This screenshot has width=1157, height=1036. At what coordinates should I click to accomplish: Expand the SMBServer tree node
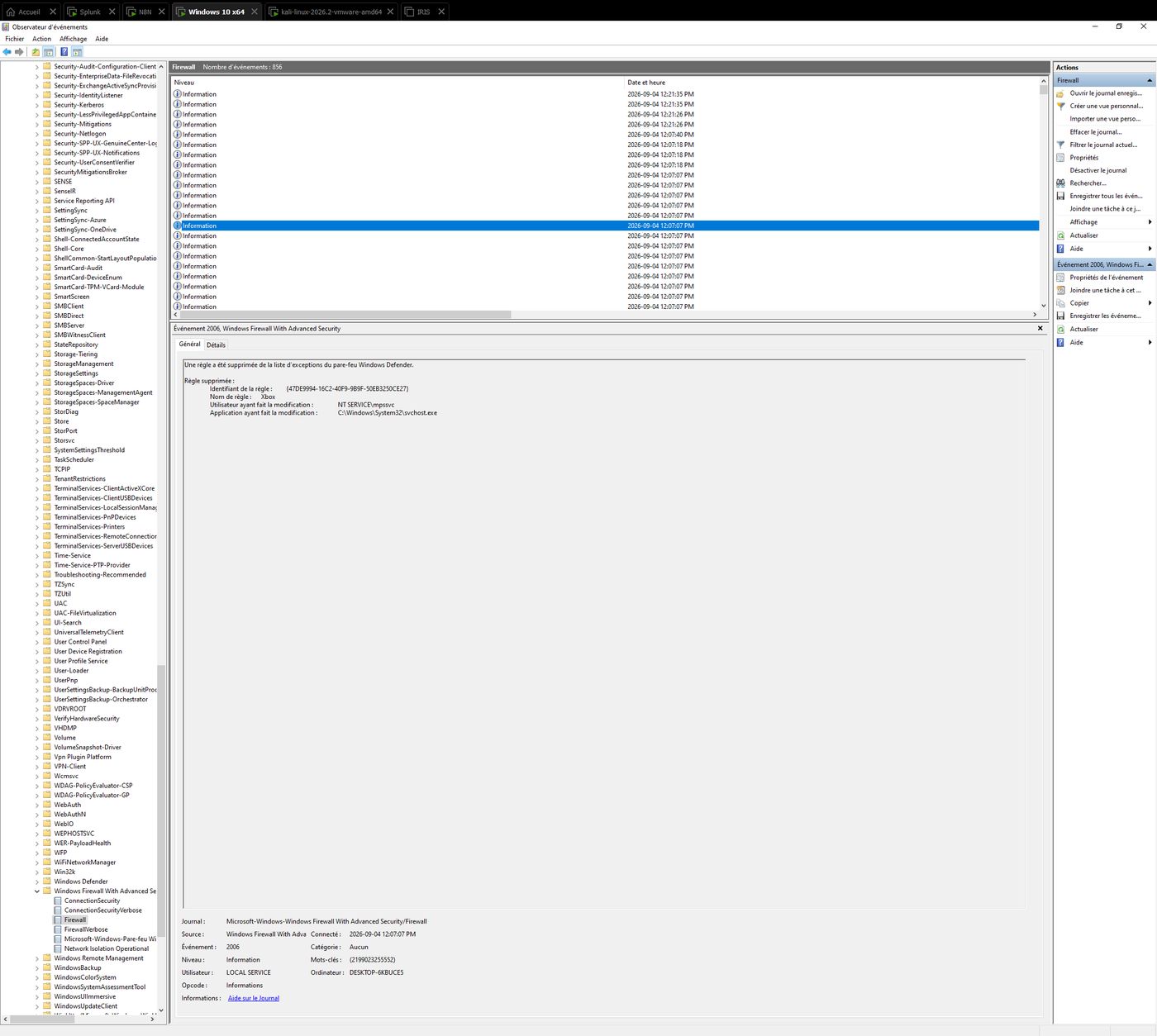pyautogui.click(x=36, y=326)
